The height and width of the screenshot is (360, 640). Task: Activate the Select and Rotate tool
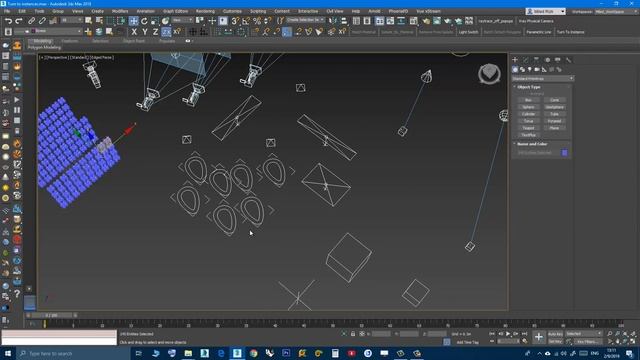coord(144,21)
